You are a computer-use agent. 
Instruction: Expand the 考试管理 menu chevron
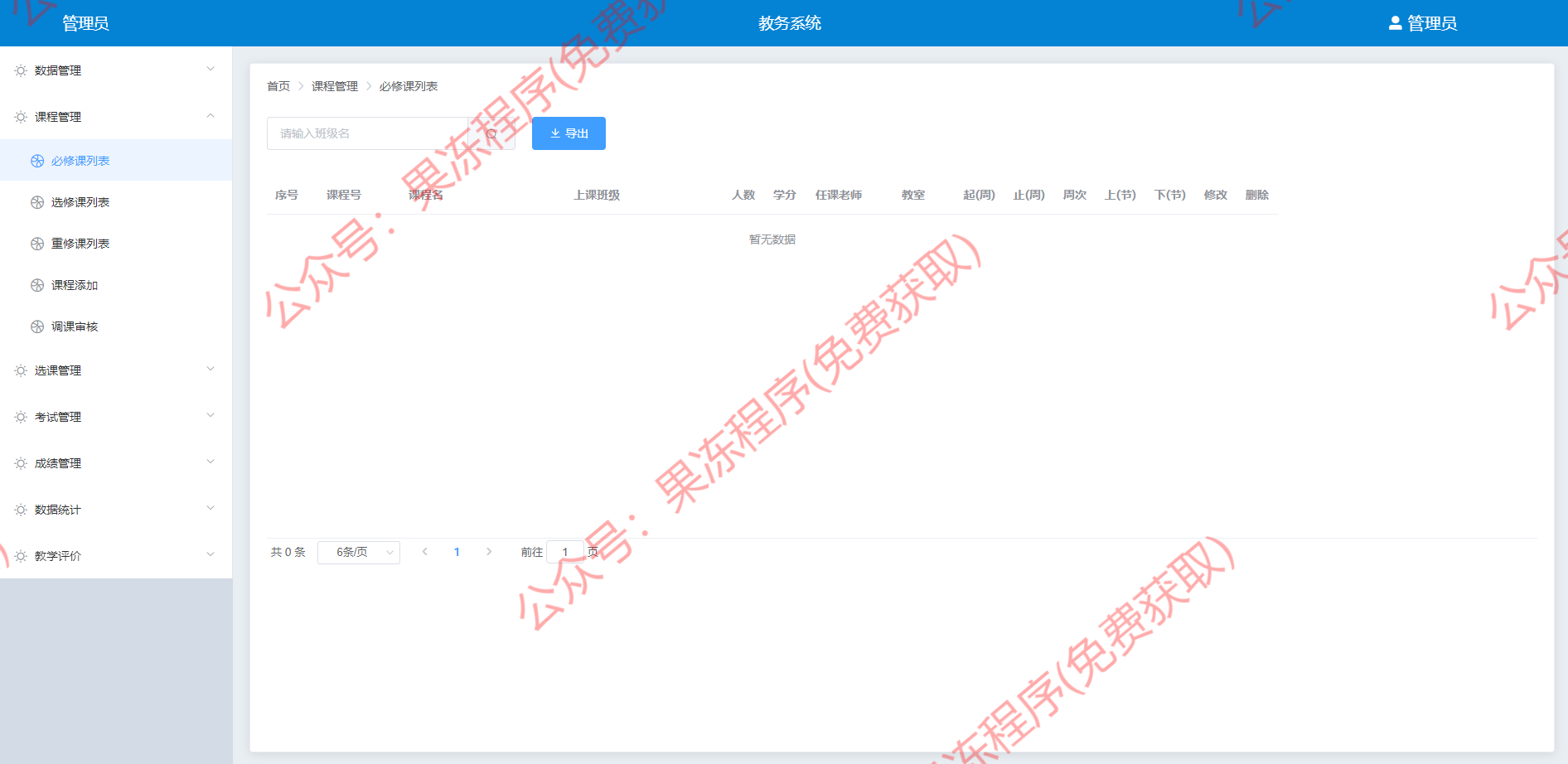pyautogui.click(x=211, y=416)
